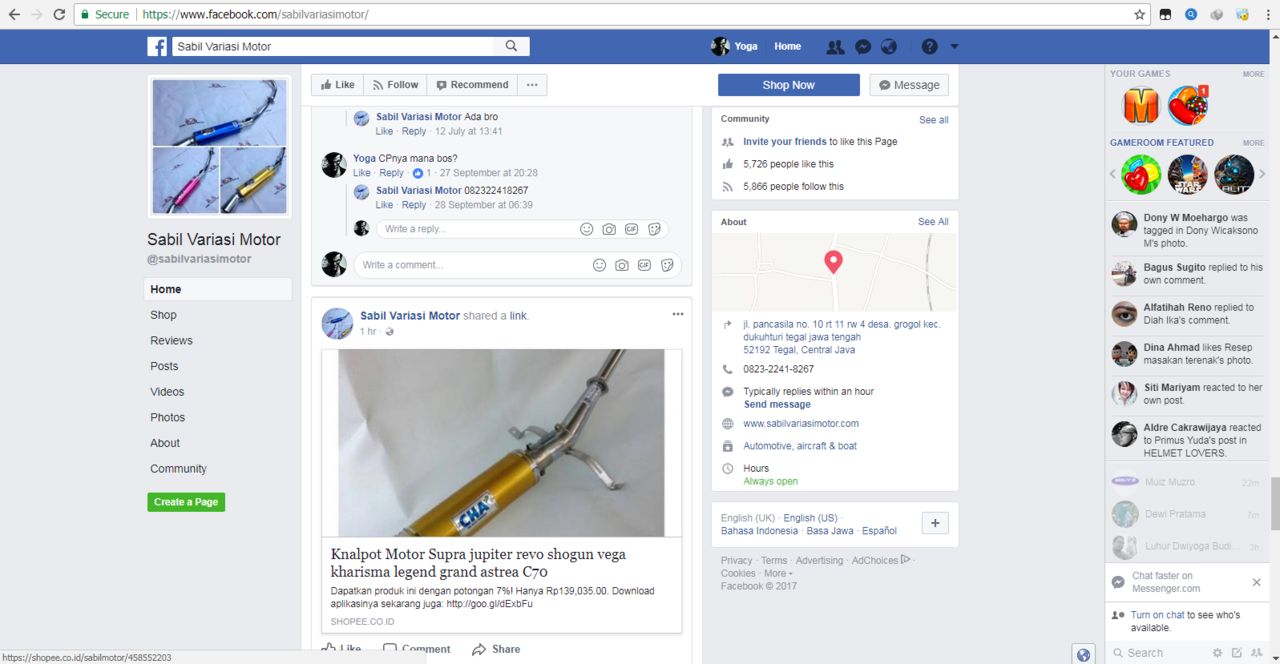
Task: Click the Recommend button
Action: pos(472,85)
